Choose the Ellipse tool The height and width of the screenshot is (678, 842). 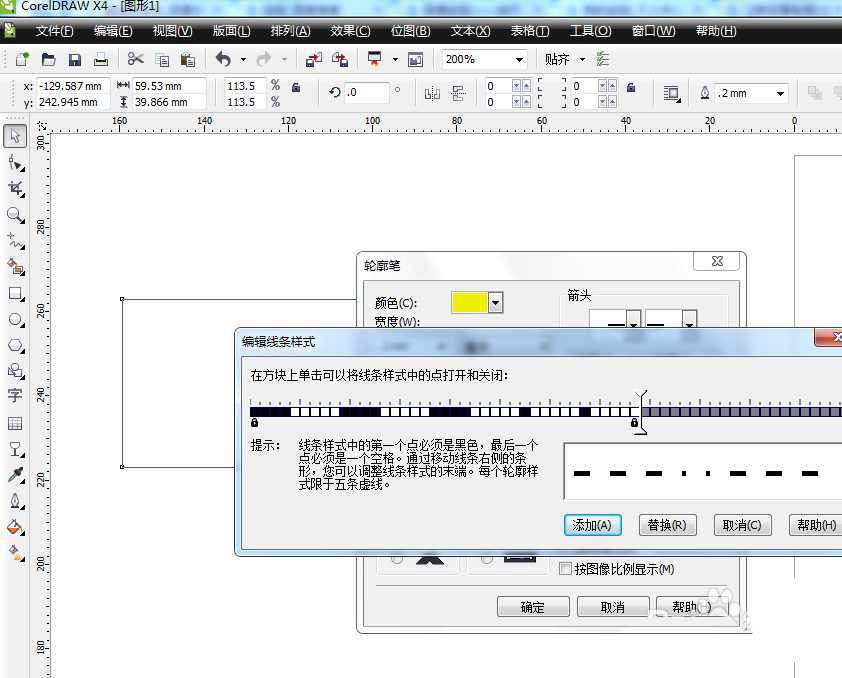coord(15,320)
